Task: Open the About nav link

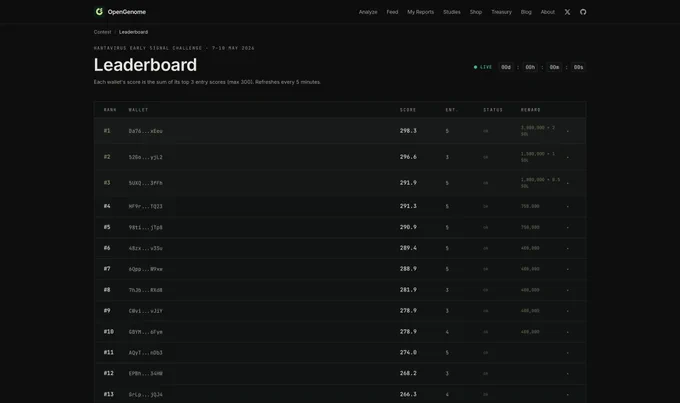Action: point(547,12)
